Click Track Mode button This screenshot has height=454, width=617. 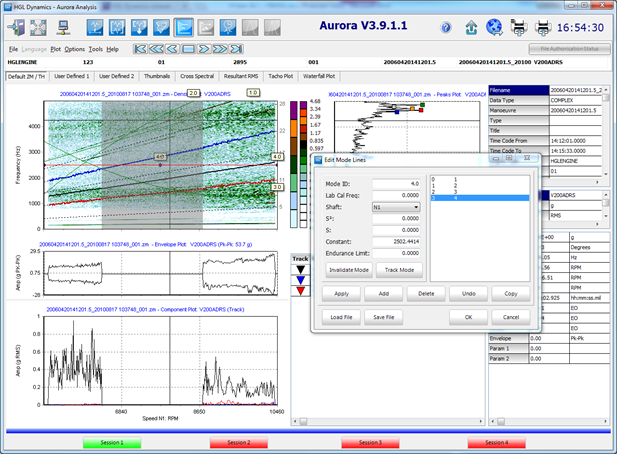(x=399, y=270)
